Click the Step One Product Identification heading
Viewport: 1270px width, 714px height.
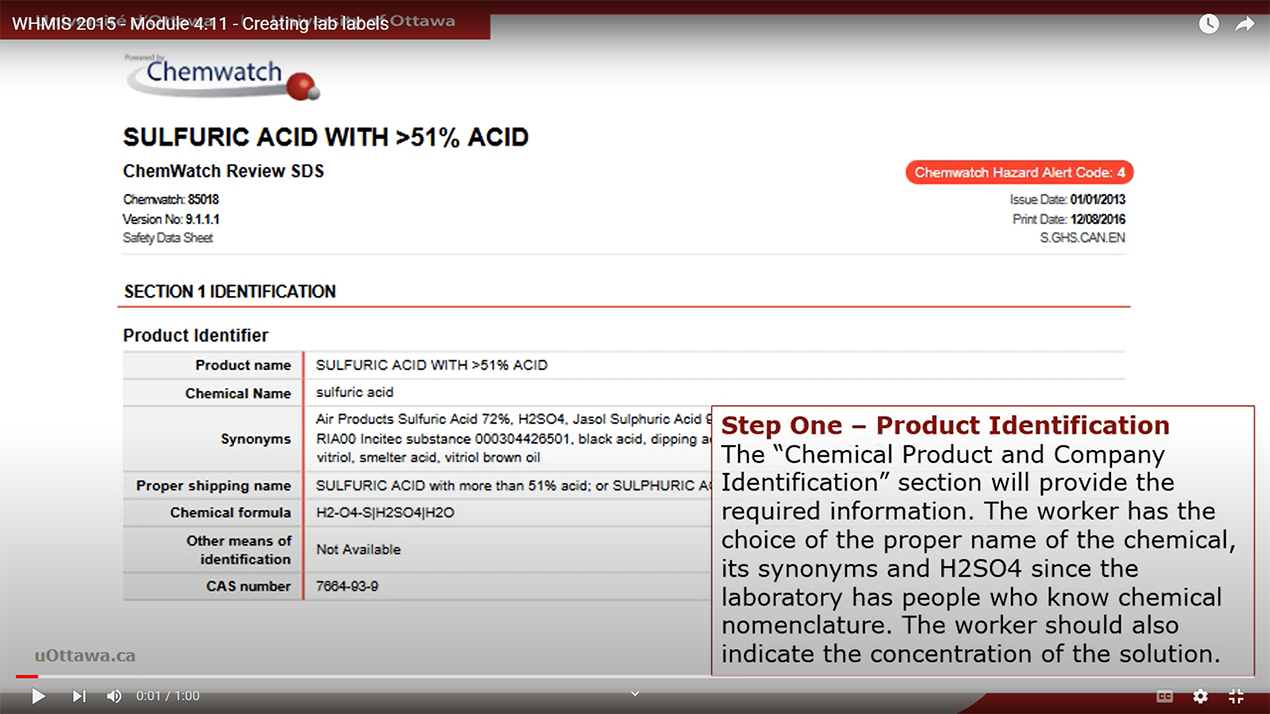946,425
